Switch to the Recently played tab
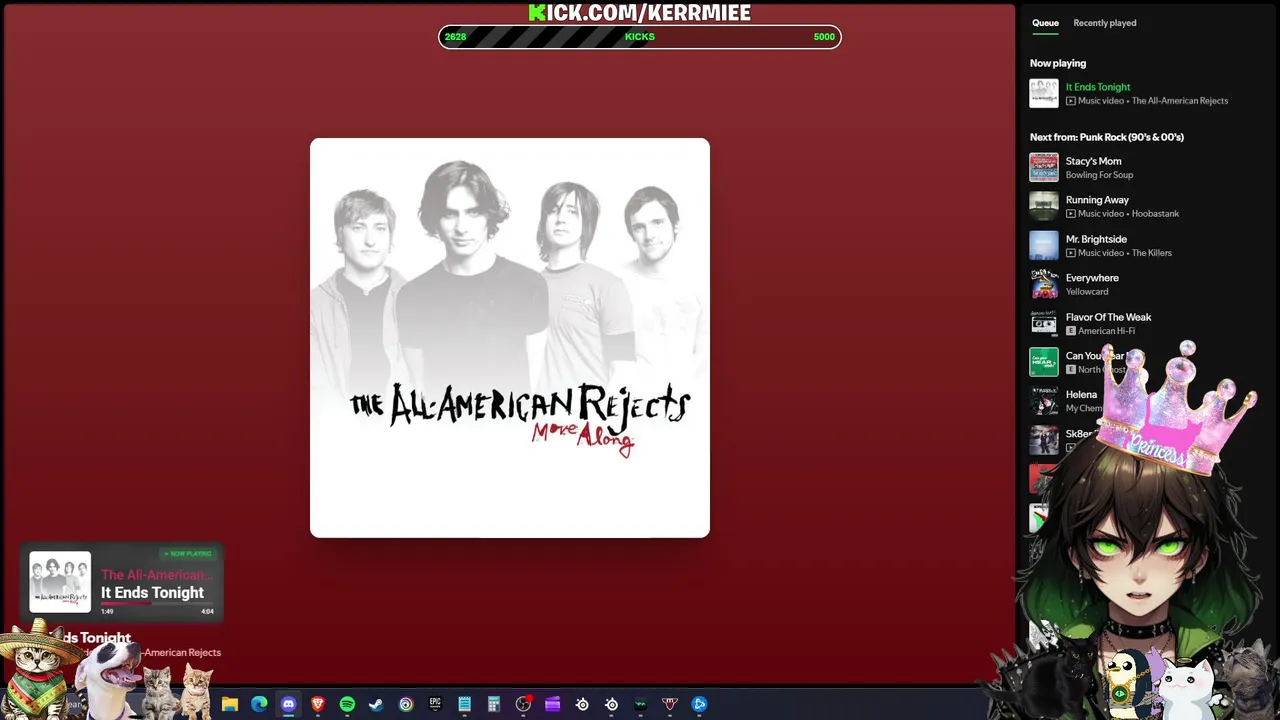Viewport: 1280px width, 720px height. (x=1104, y=23)
